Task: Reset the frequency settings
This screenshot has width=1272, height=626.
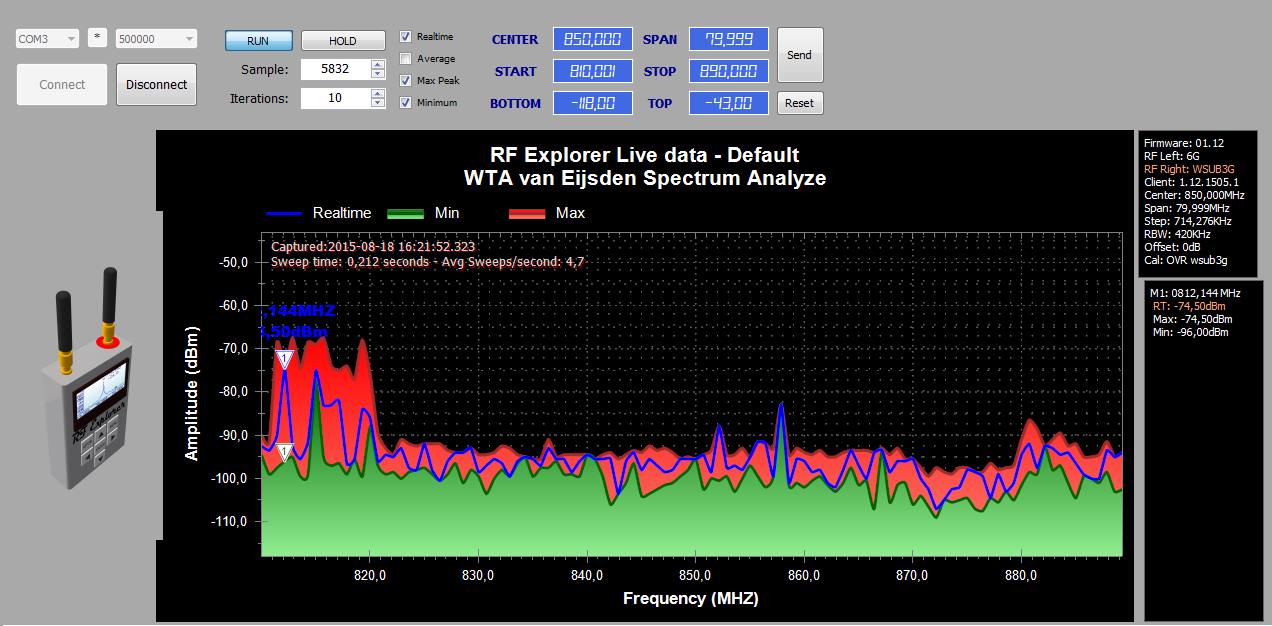Action: click(x=800, y=103)
